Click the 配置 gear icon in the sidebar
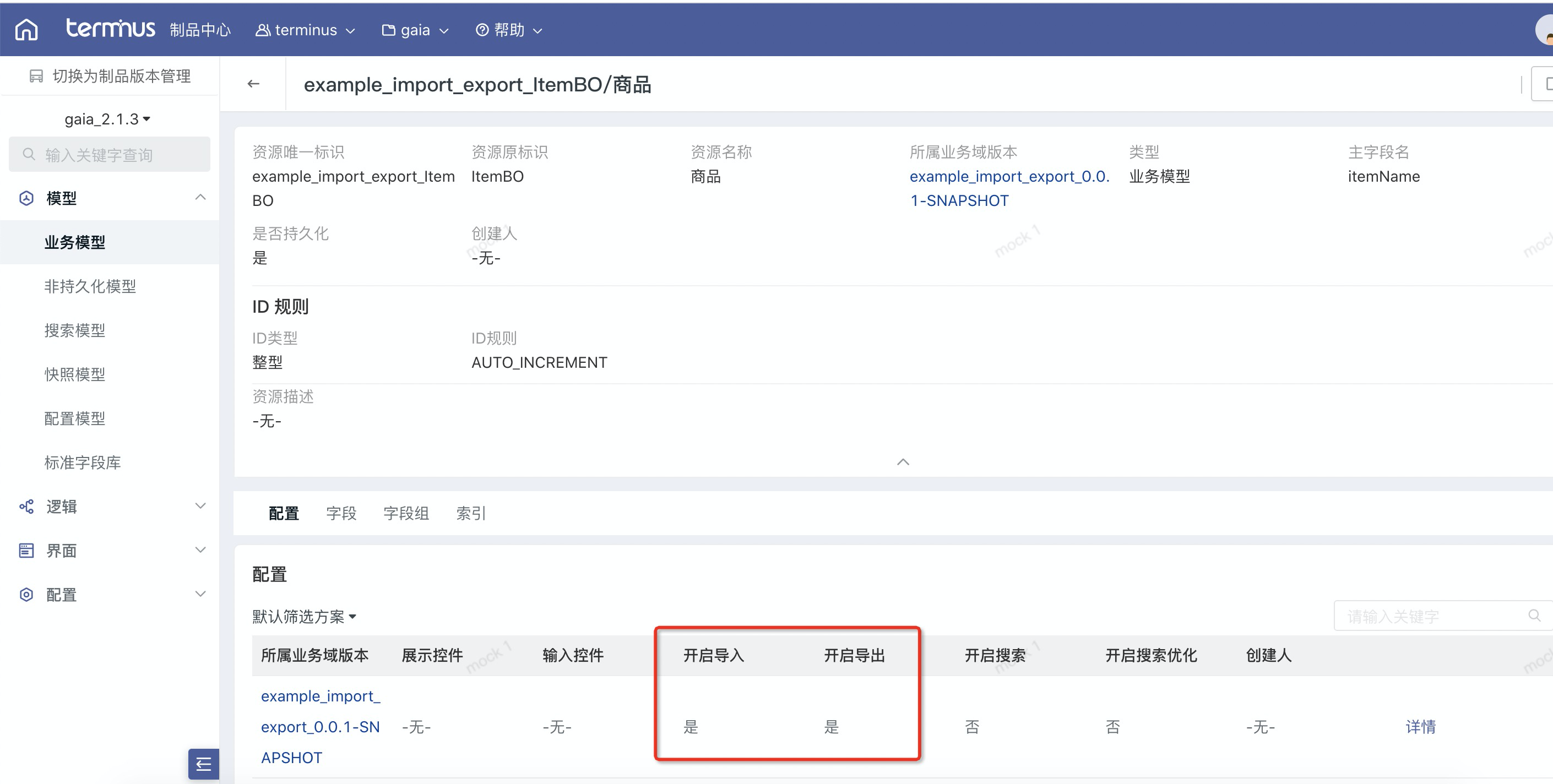 pos(26,594)
